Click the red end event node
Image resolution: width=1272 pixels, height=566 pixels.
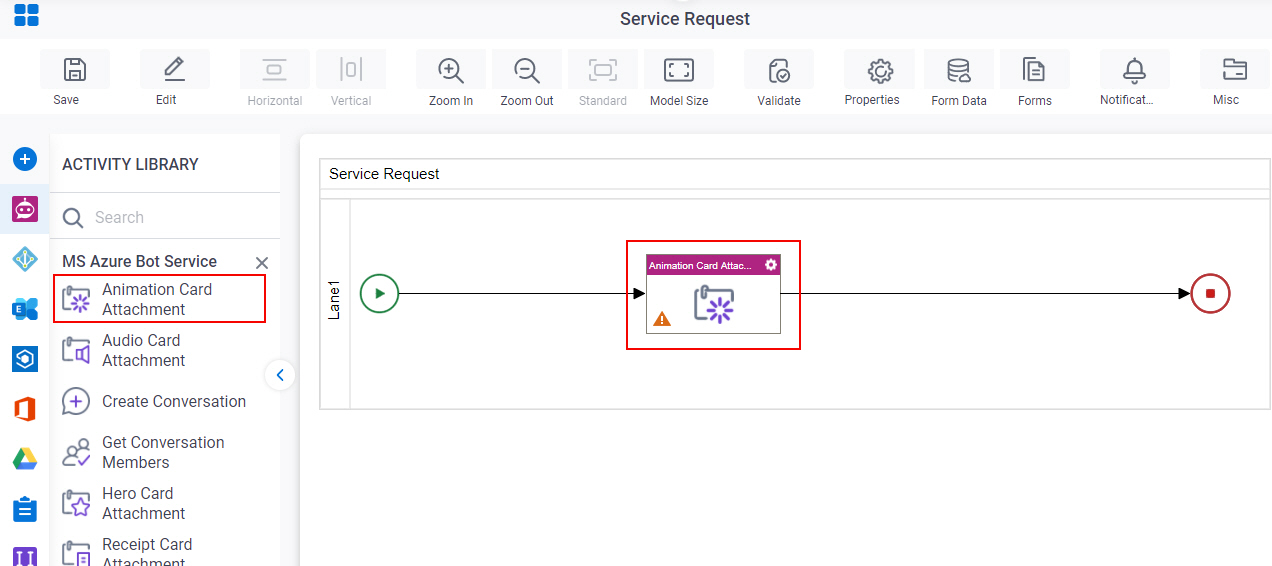click(x=1210, y=294)
